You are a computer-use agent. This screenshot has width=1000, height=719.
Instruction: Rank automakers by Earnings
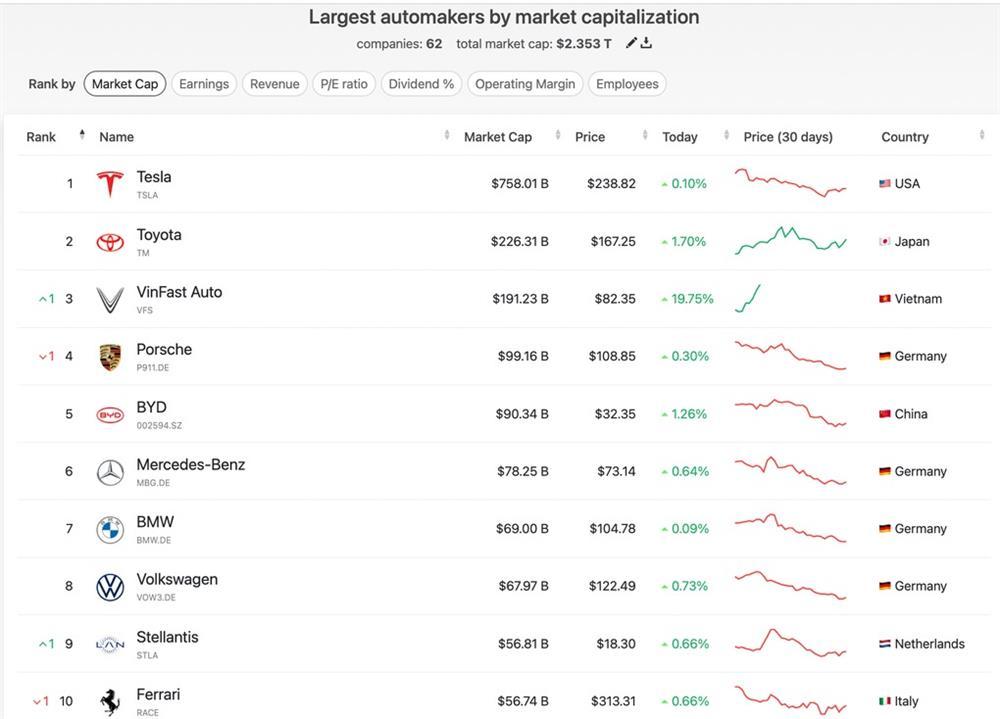click(x=204, y=84)
